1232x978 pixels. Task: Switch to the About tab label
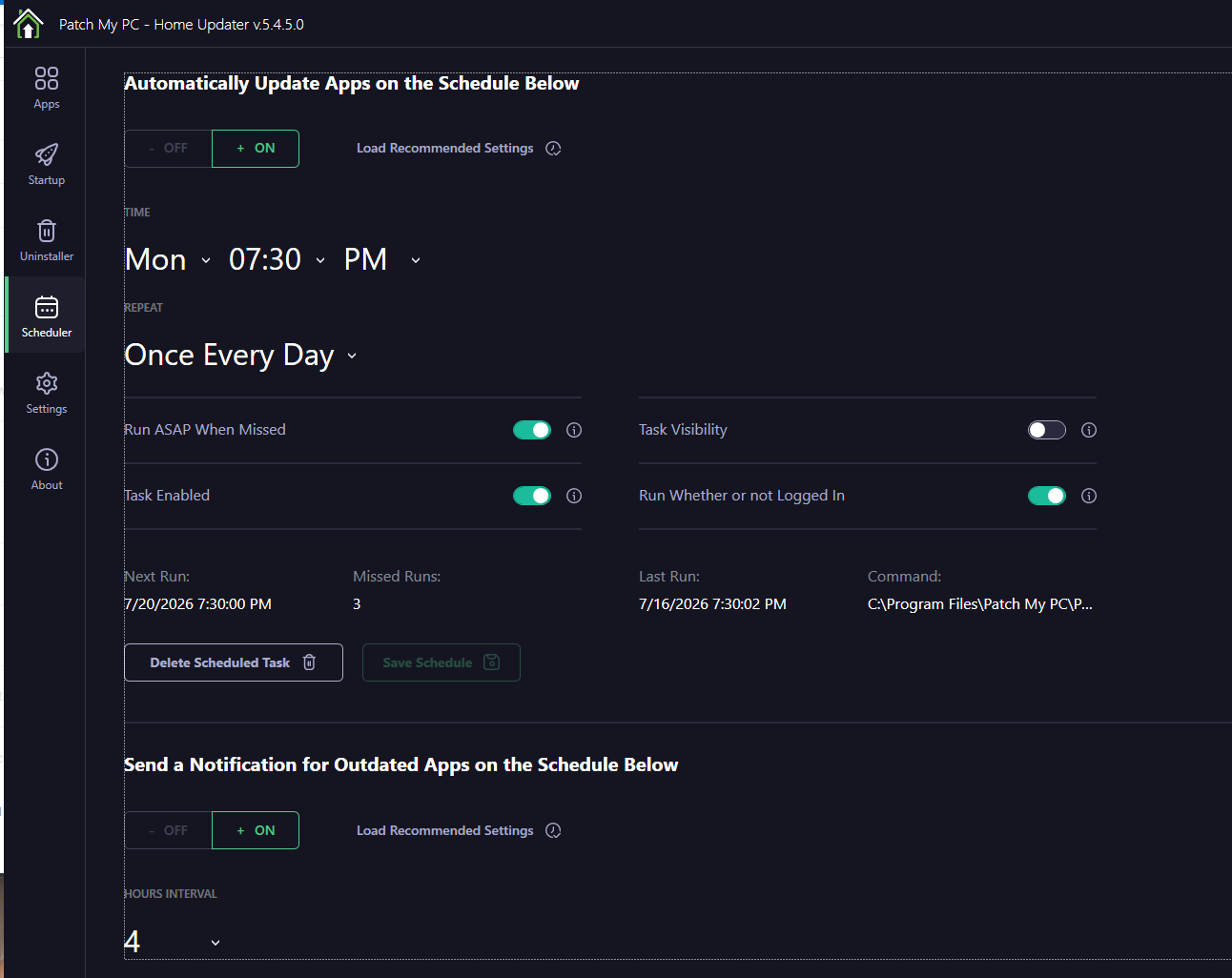[47, 485]
